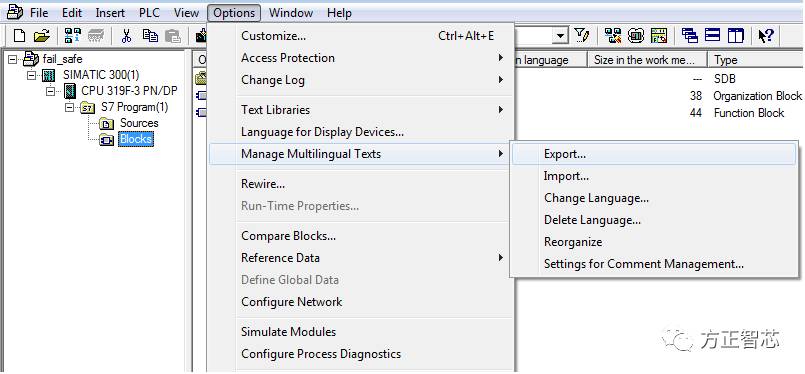Click the New Project toolbar icon
Screen dimensions: 805x374
tap(19, 35)
